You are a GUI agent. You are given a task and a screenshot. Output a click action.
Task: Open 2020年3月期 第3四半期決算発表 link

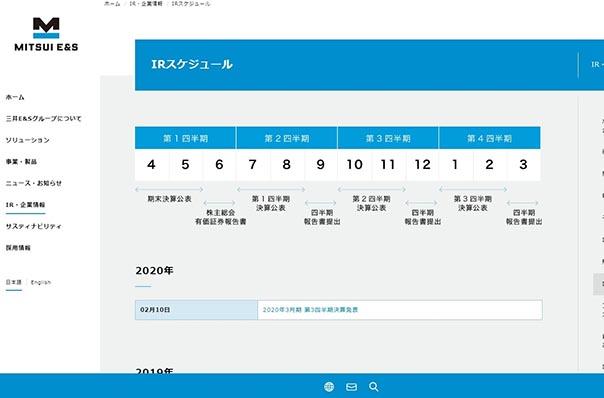(x=310, y=310)
